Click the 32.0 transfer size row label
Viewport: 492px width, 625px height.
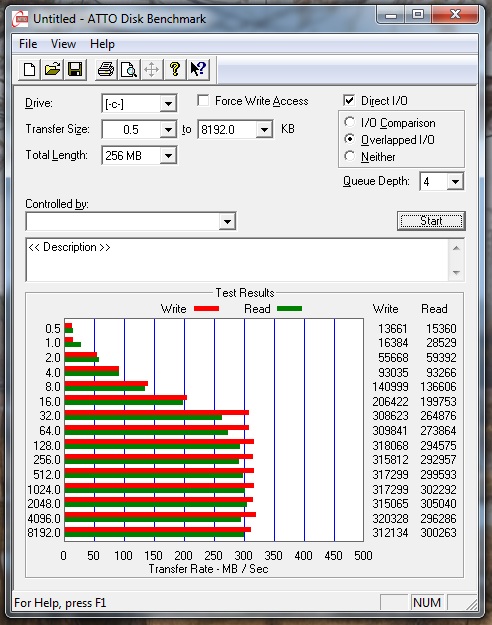coord(50,416)
